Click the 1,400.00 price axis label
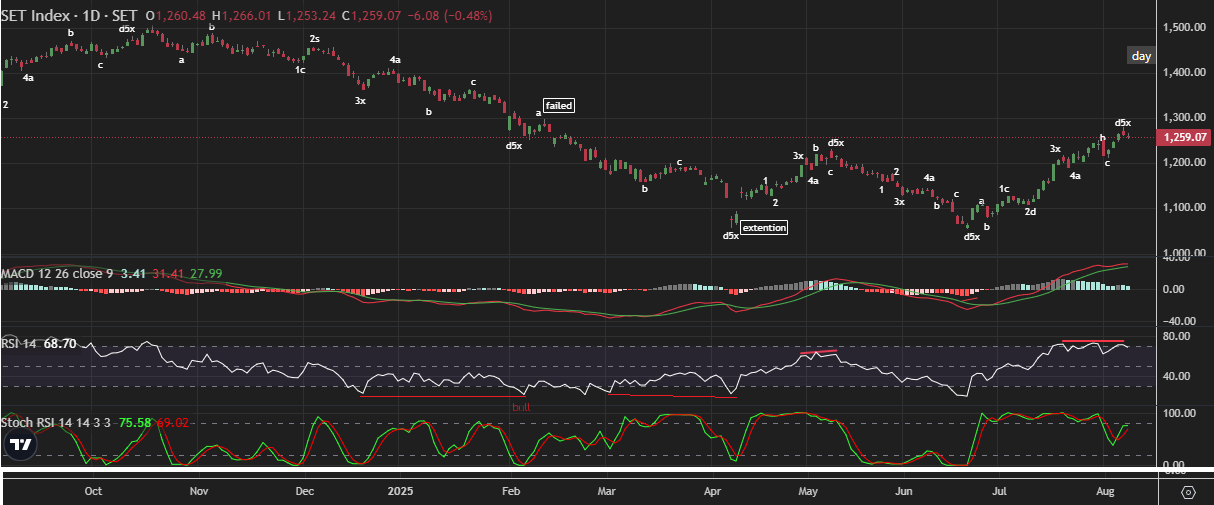 [x=1183, y=72]
